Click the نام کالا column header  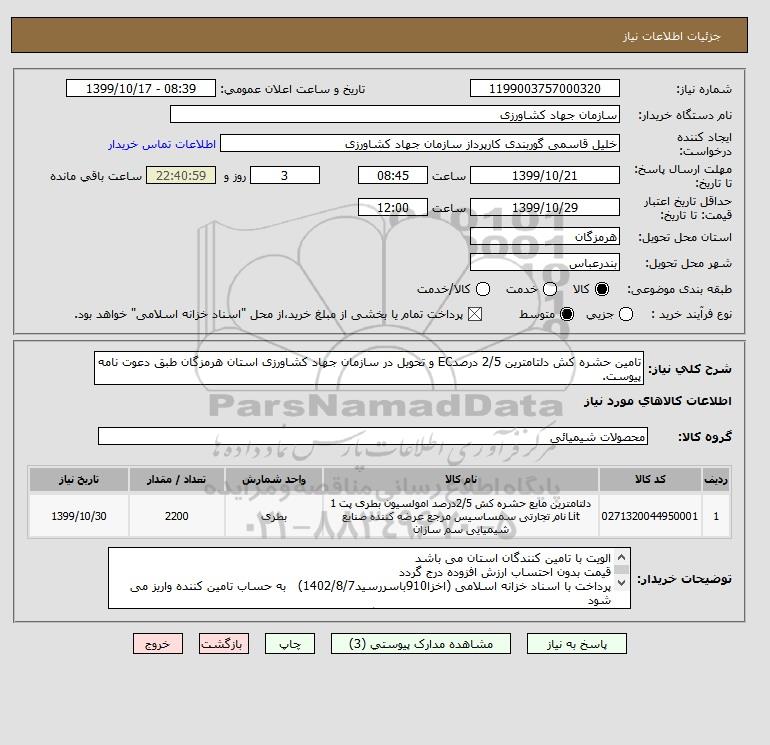(461, 479)
